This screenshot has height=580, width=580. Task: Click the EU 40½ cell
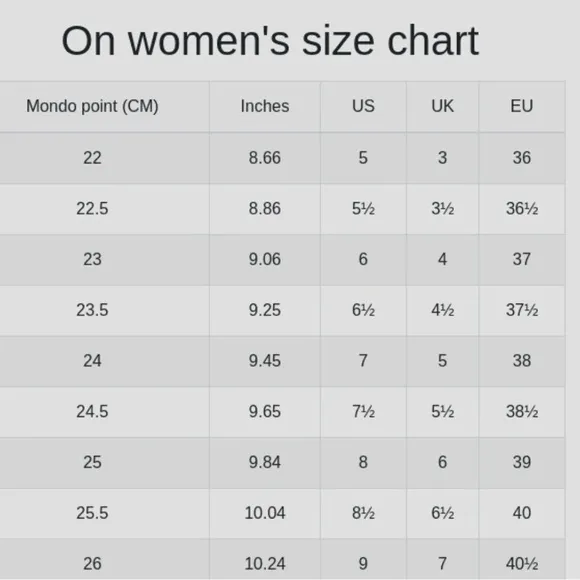[522, 563]
